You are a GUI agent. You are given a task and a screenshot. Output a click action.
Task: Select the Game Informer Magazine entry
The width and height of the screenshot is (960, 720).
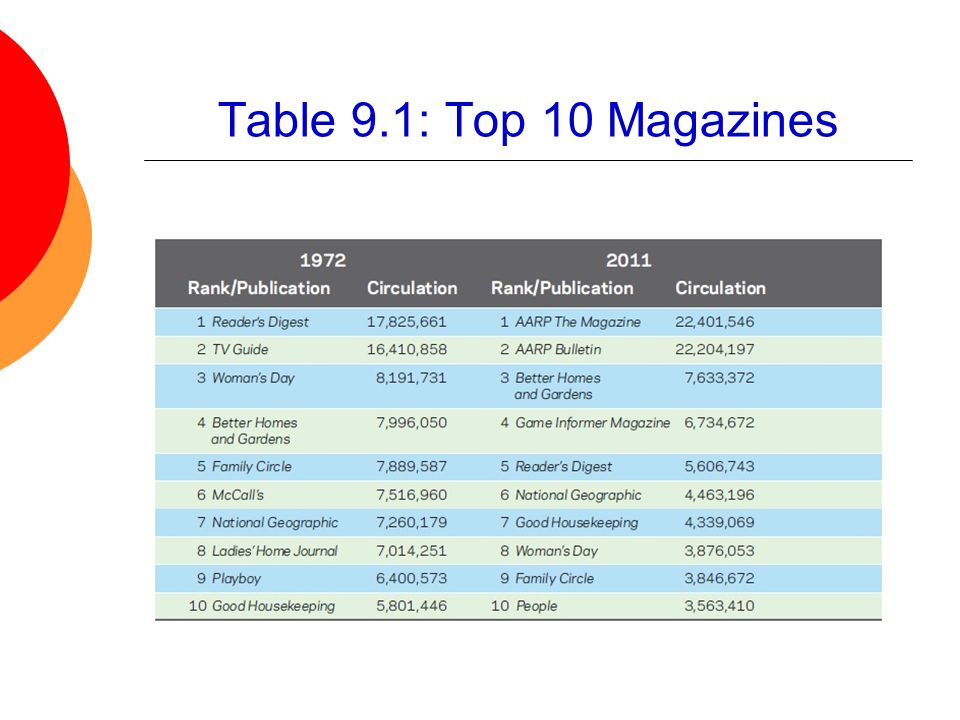click(x=593, y=423)
